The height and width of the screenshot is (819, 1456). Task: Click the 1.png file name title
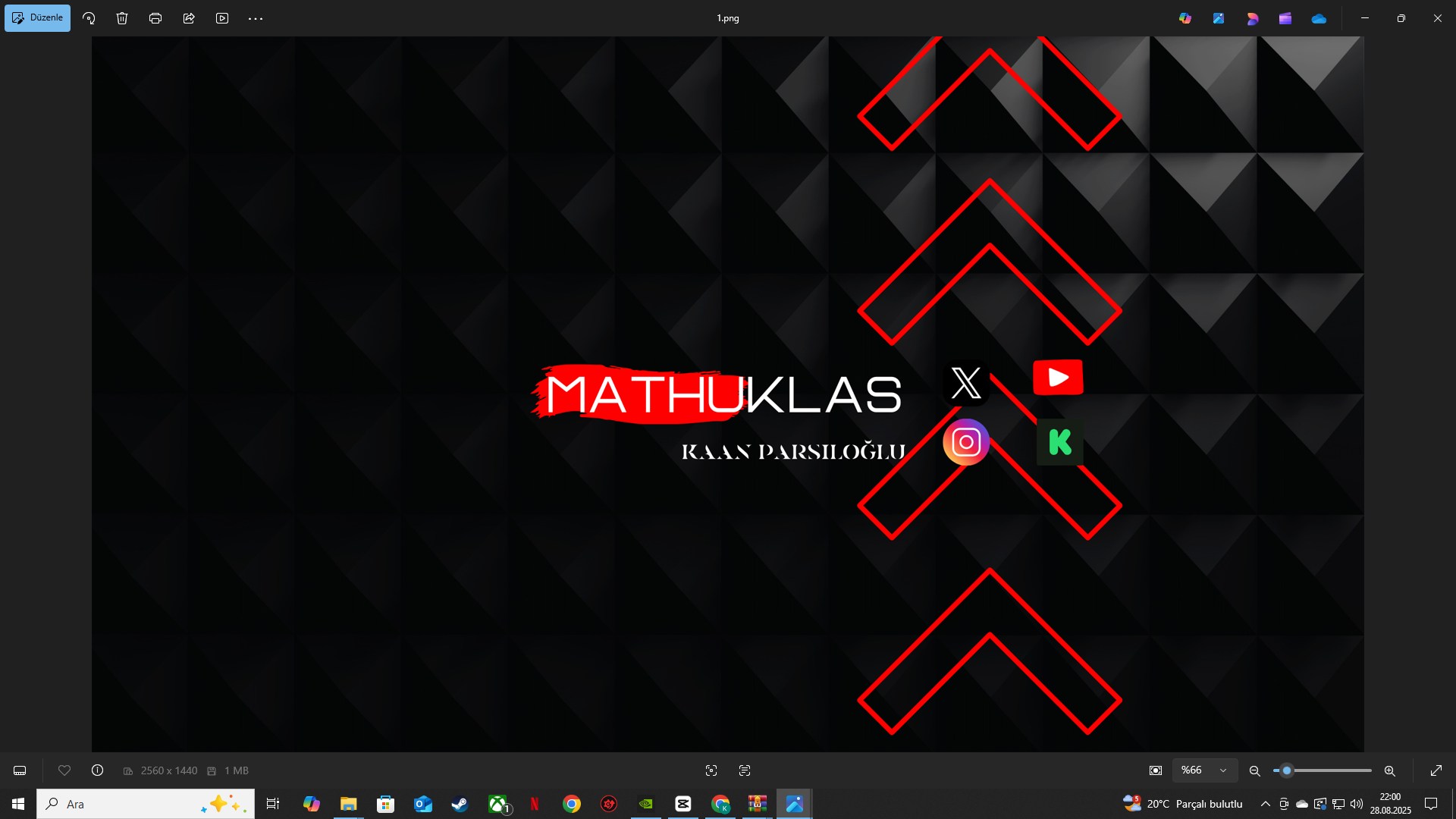point(728,18)
